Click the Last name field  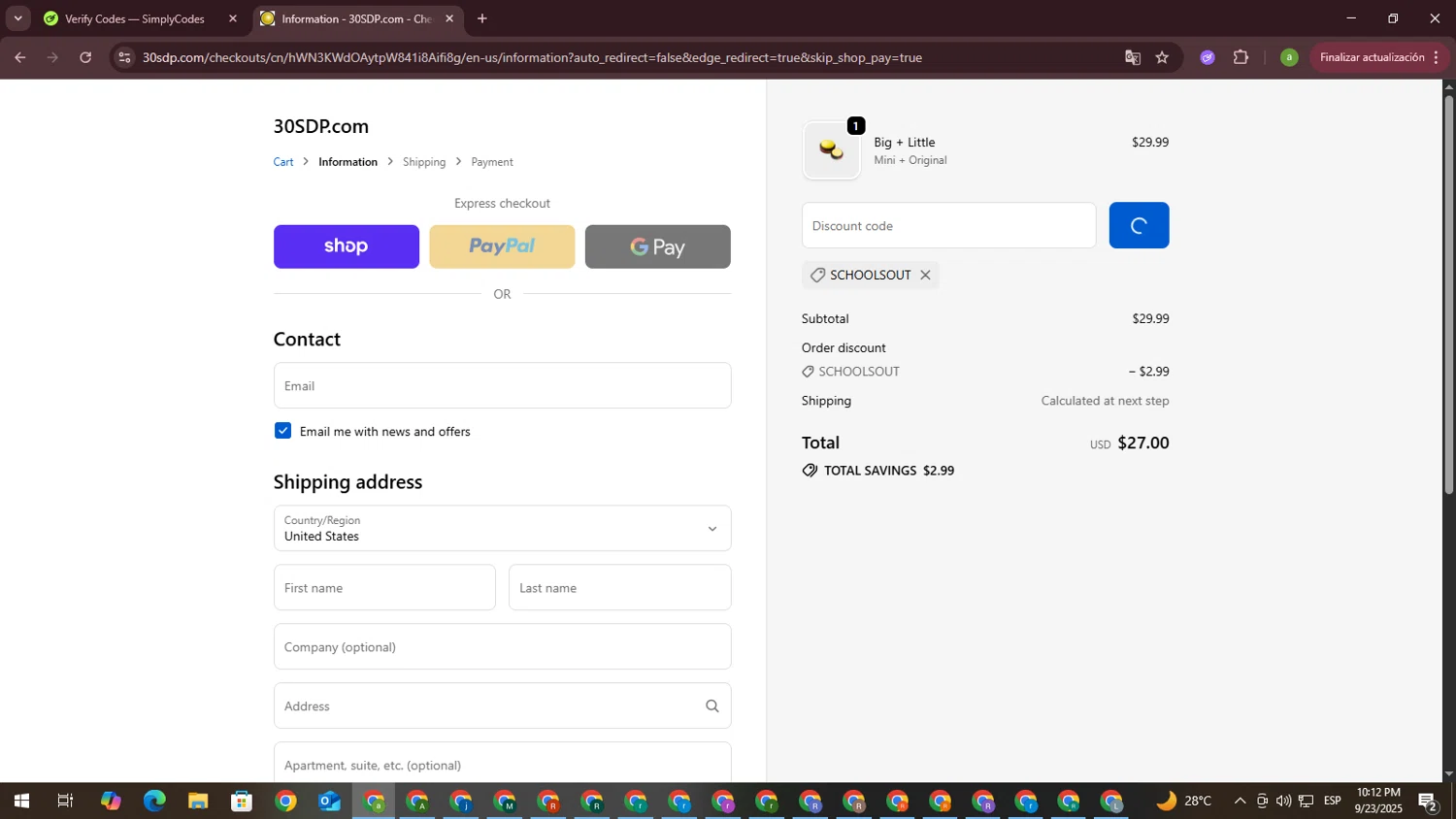coord(620,588)
